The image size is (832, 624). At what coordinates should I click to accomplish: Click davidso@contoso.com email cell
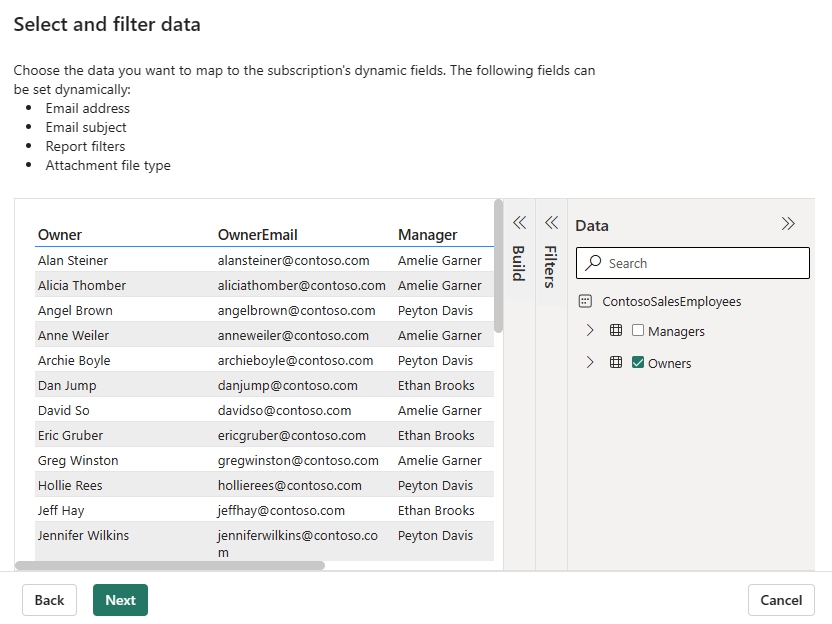click(x=284, y=410)
